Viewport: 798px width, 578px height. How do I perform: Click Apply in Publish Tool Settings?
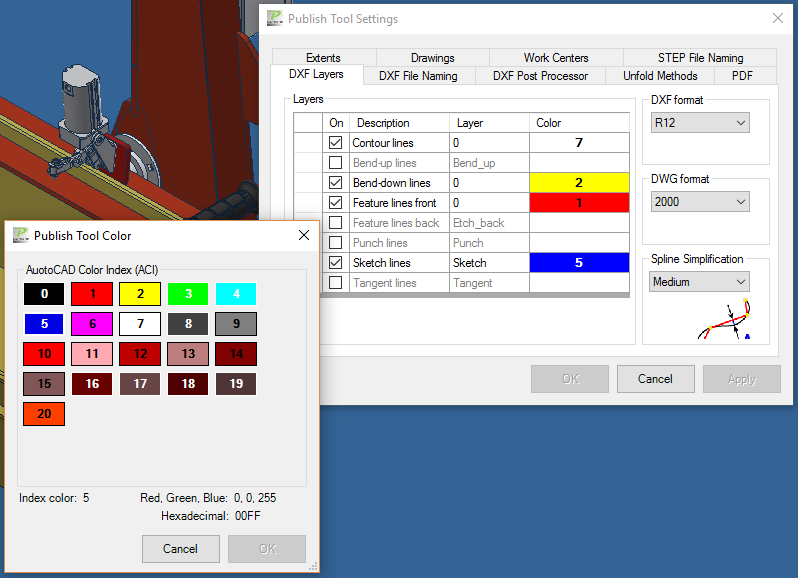742,379
